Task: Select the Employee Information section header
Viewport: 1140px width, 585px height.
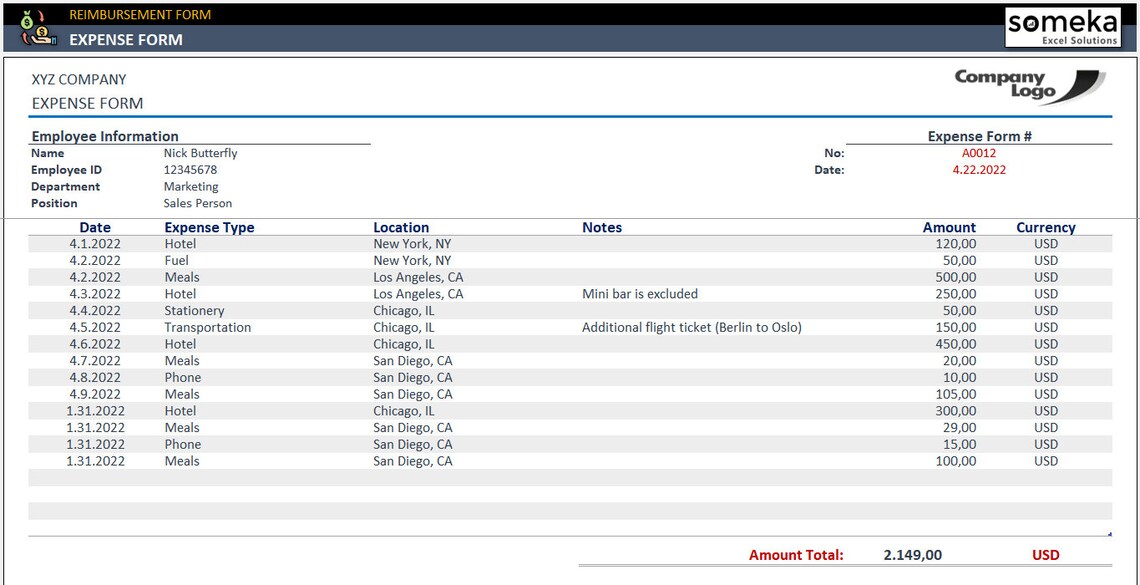Action: click(104, 136)
